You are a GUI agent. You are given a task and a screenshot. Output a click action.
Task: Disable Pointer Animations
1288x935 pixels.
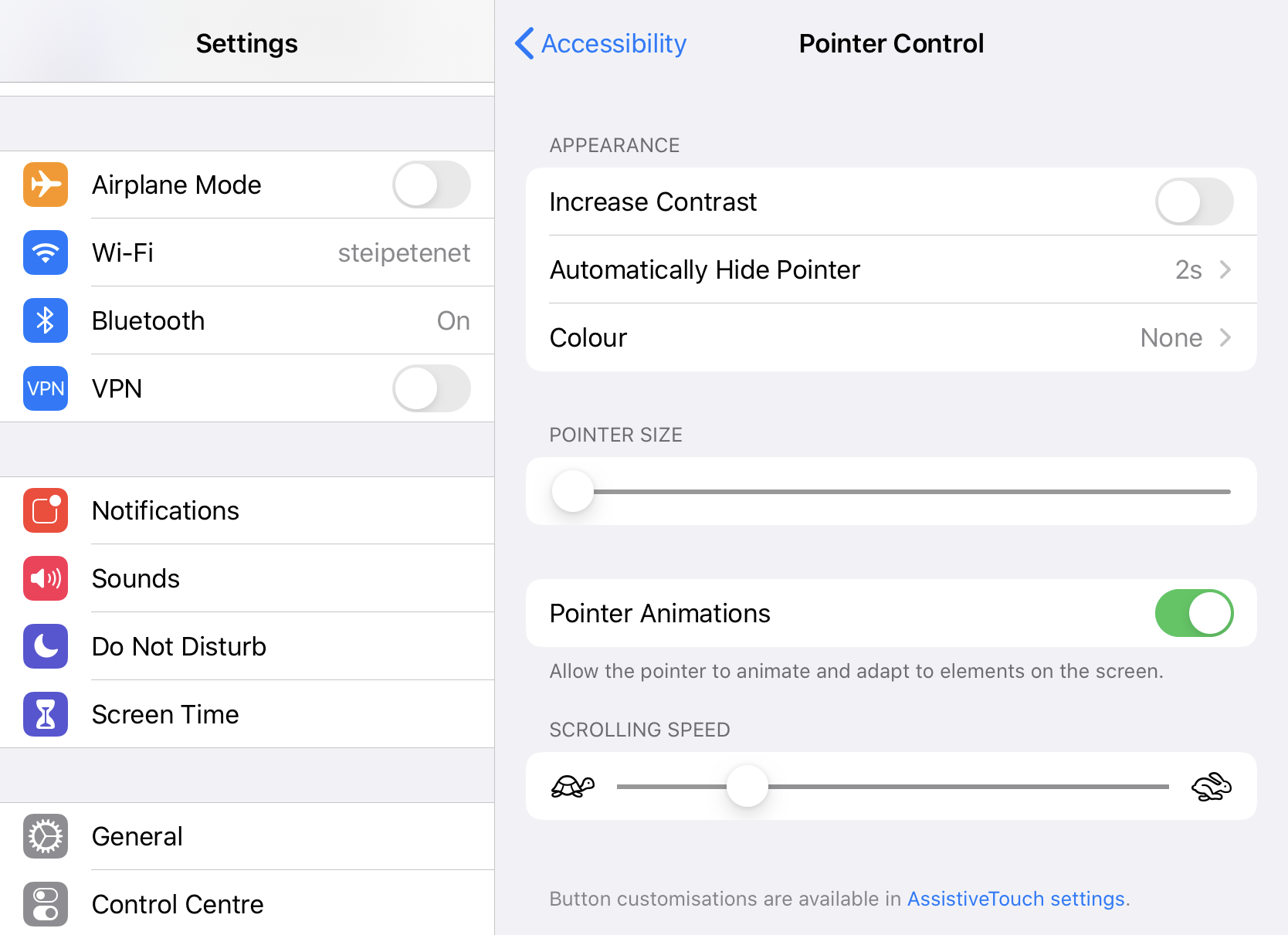pyautogui.click(x=1194, y=613)
